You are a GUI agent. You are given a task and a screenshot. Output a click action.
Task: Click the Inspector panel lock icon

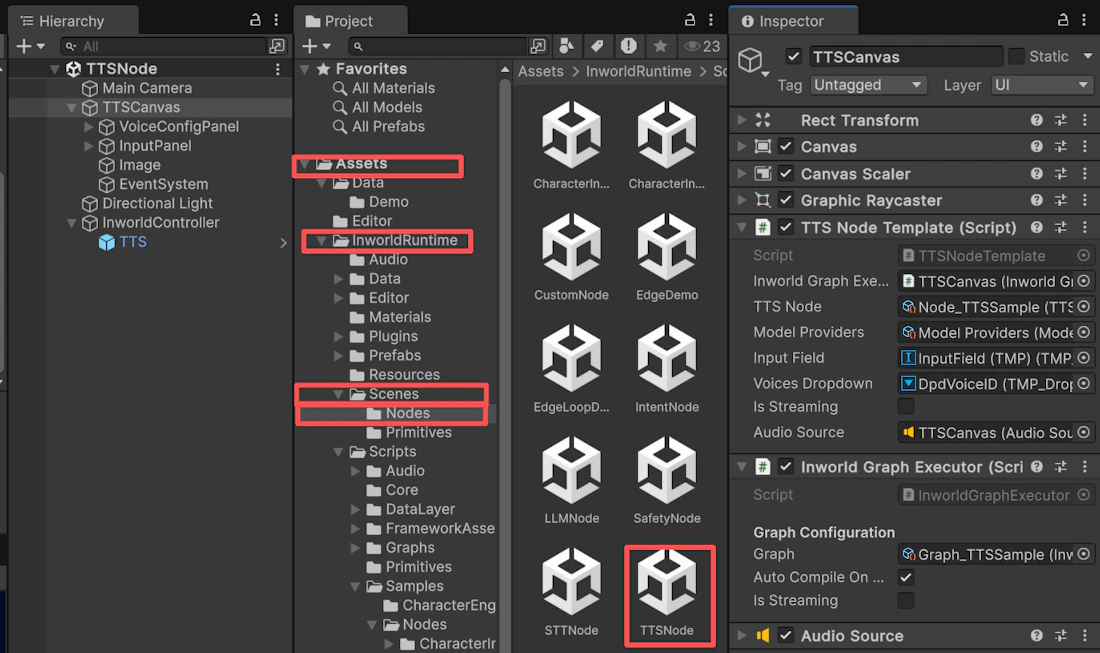(x=1063, y=20)
